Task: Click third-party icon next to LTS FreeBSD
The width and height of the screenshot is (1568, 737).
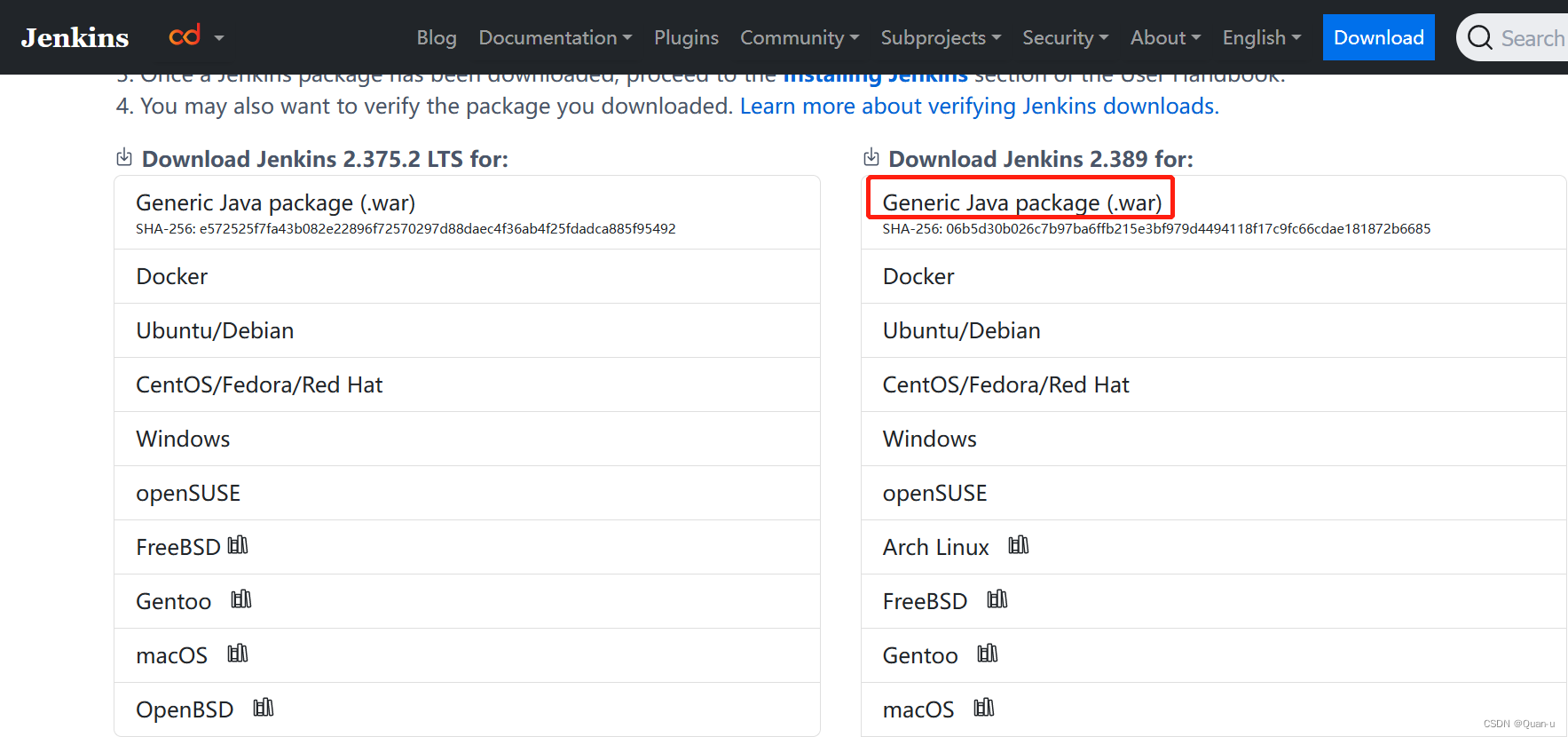Action: (x=238, y=545)
